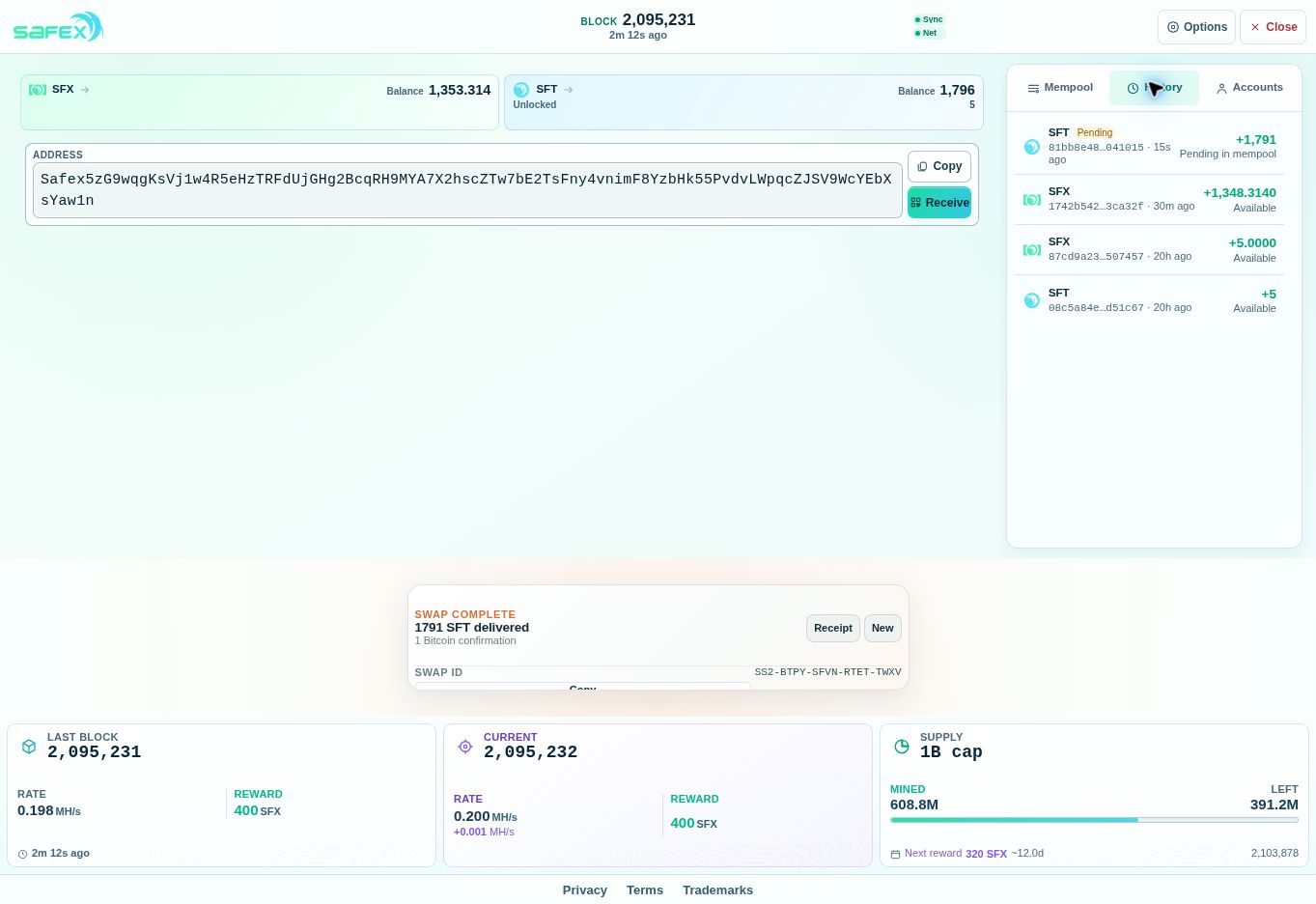This screenshot has height=904, width=1316.
Task: Open the Privacy link
Action: point(585,890)
